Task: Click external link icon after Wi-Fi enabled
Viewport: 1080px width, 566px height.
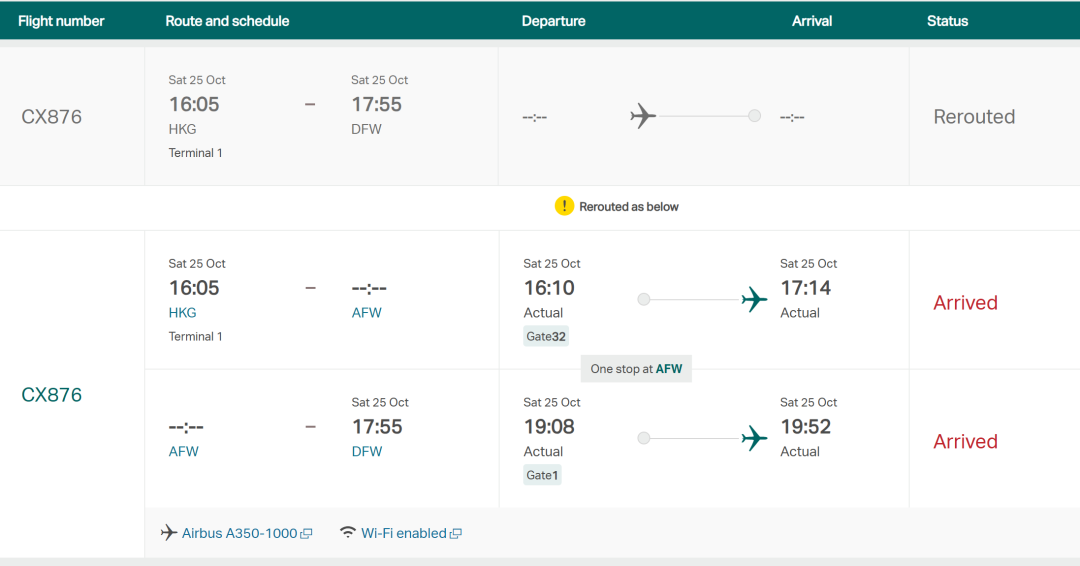Action: (x=456, y=534)
